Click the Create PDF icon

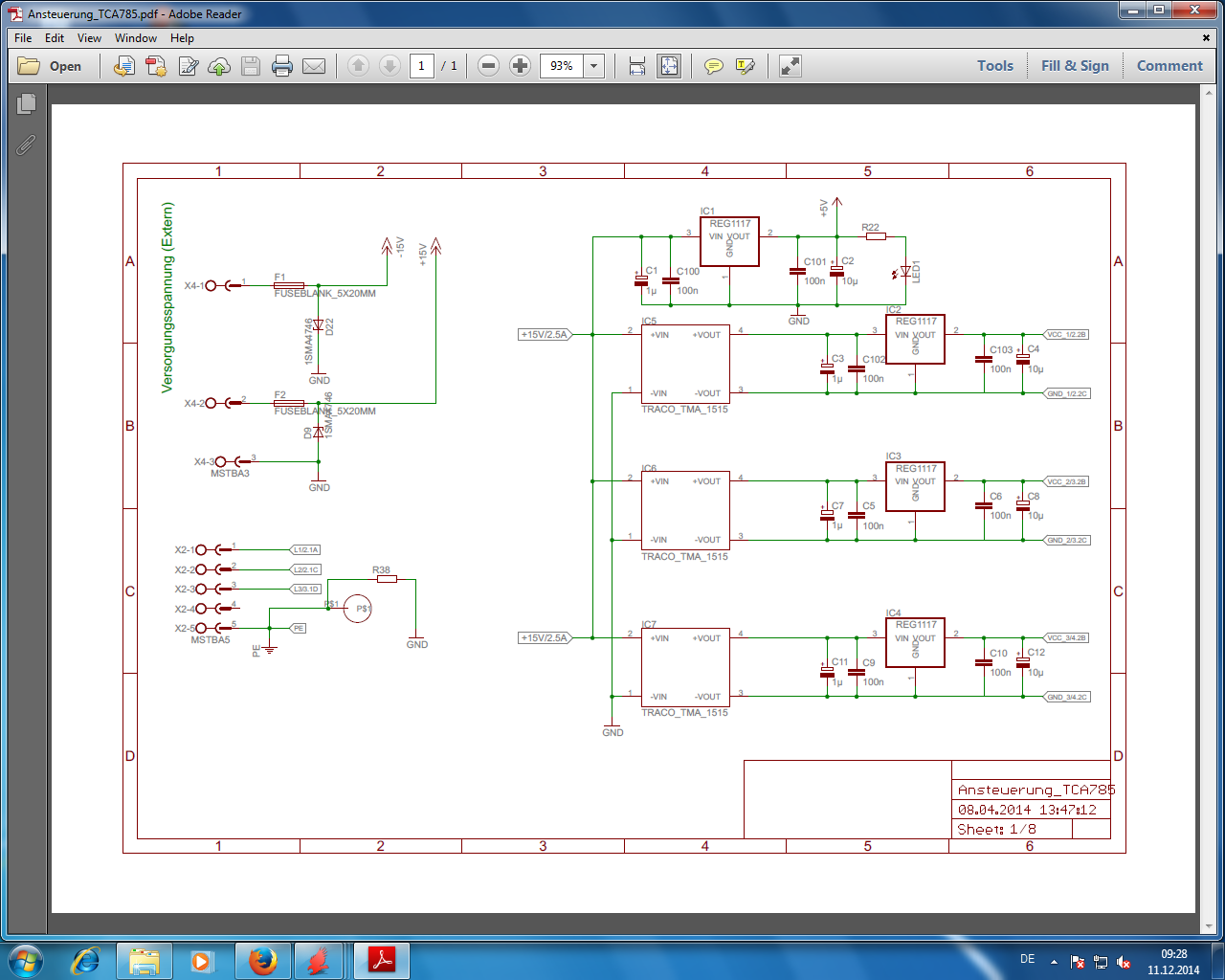click(156, 66)
